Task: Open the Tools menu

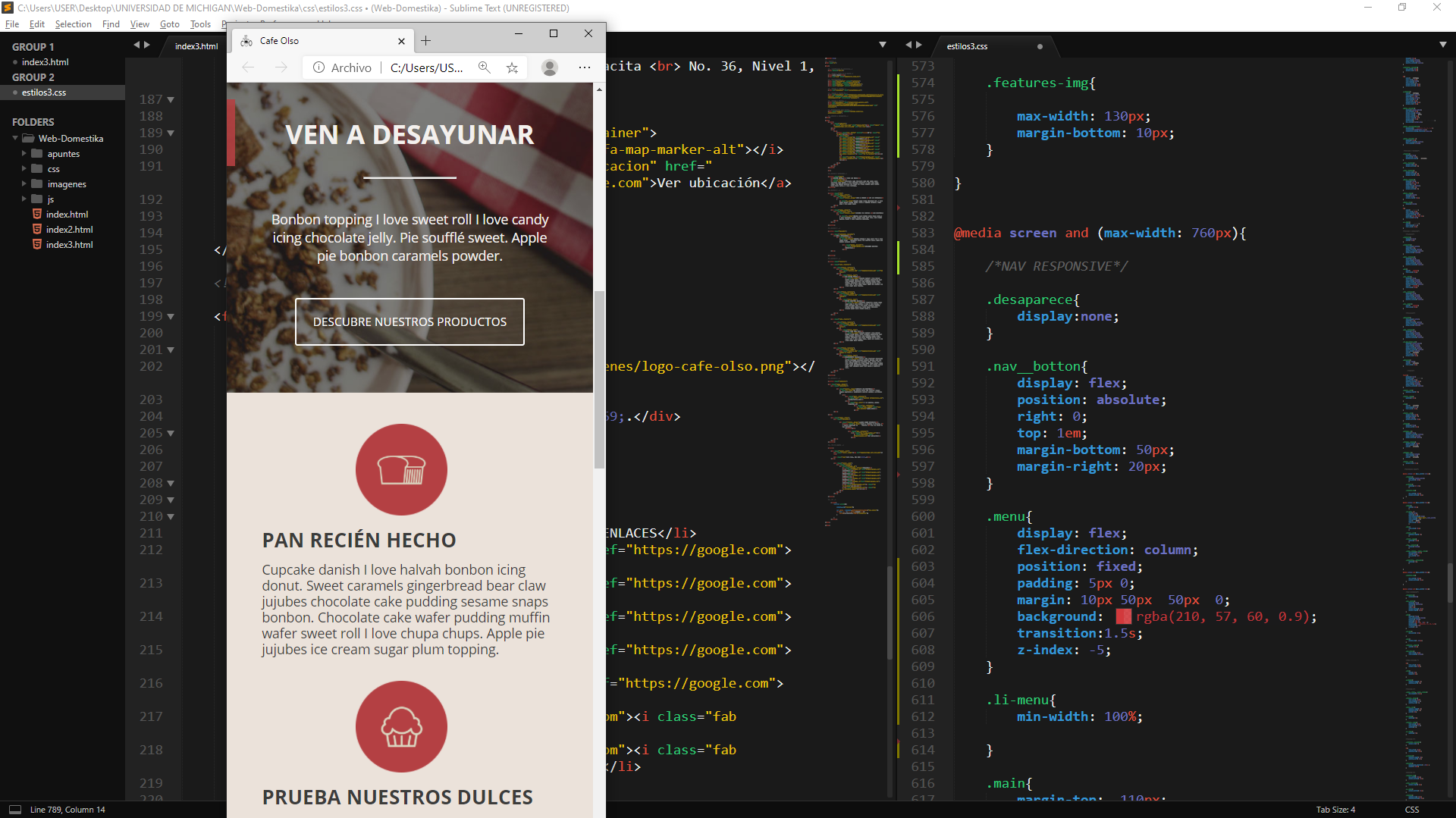Action: coord(200,24)
